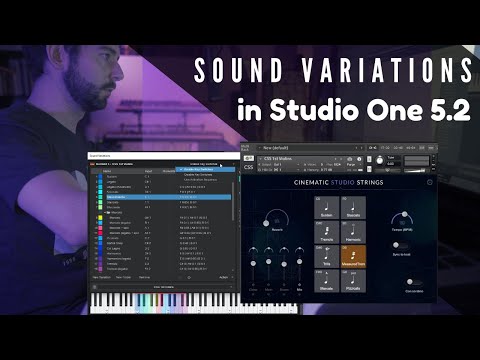Select the Marcato articulation tile in Kontakt

tap(326, 281)
